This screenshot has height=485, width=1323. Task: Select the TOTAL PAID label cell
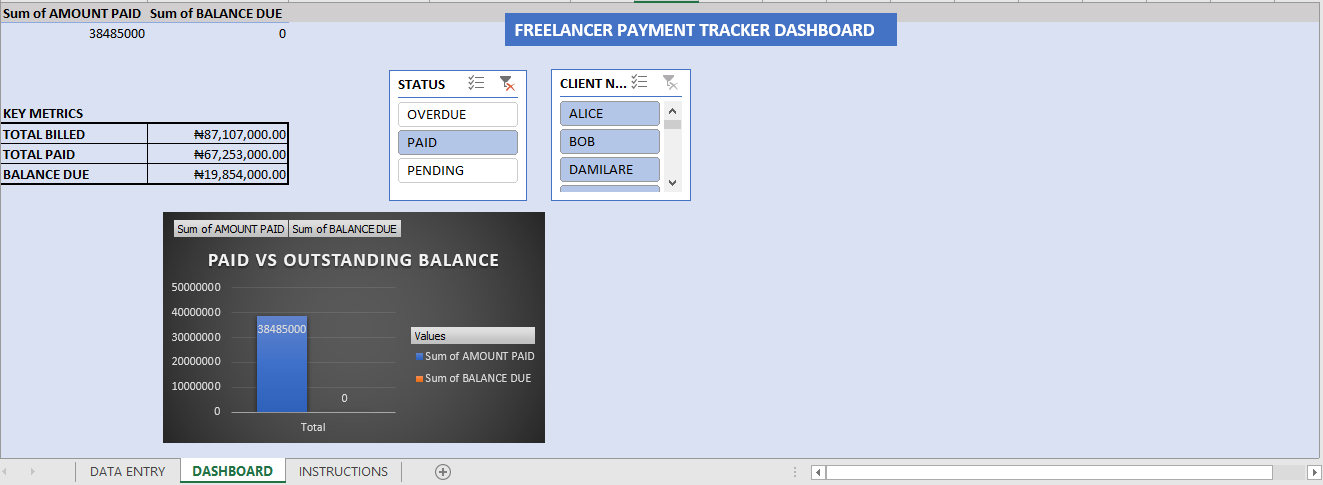pyautogui.click(x=74, y=154)
